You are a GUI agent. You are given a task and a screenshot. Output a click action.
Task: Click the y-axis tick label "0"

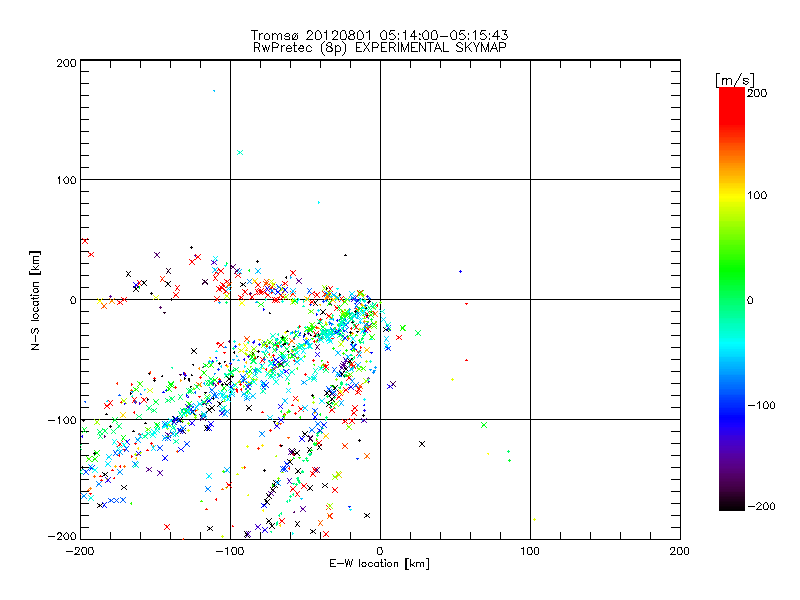pyautogui.click(x=73, y=300)
